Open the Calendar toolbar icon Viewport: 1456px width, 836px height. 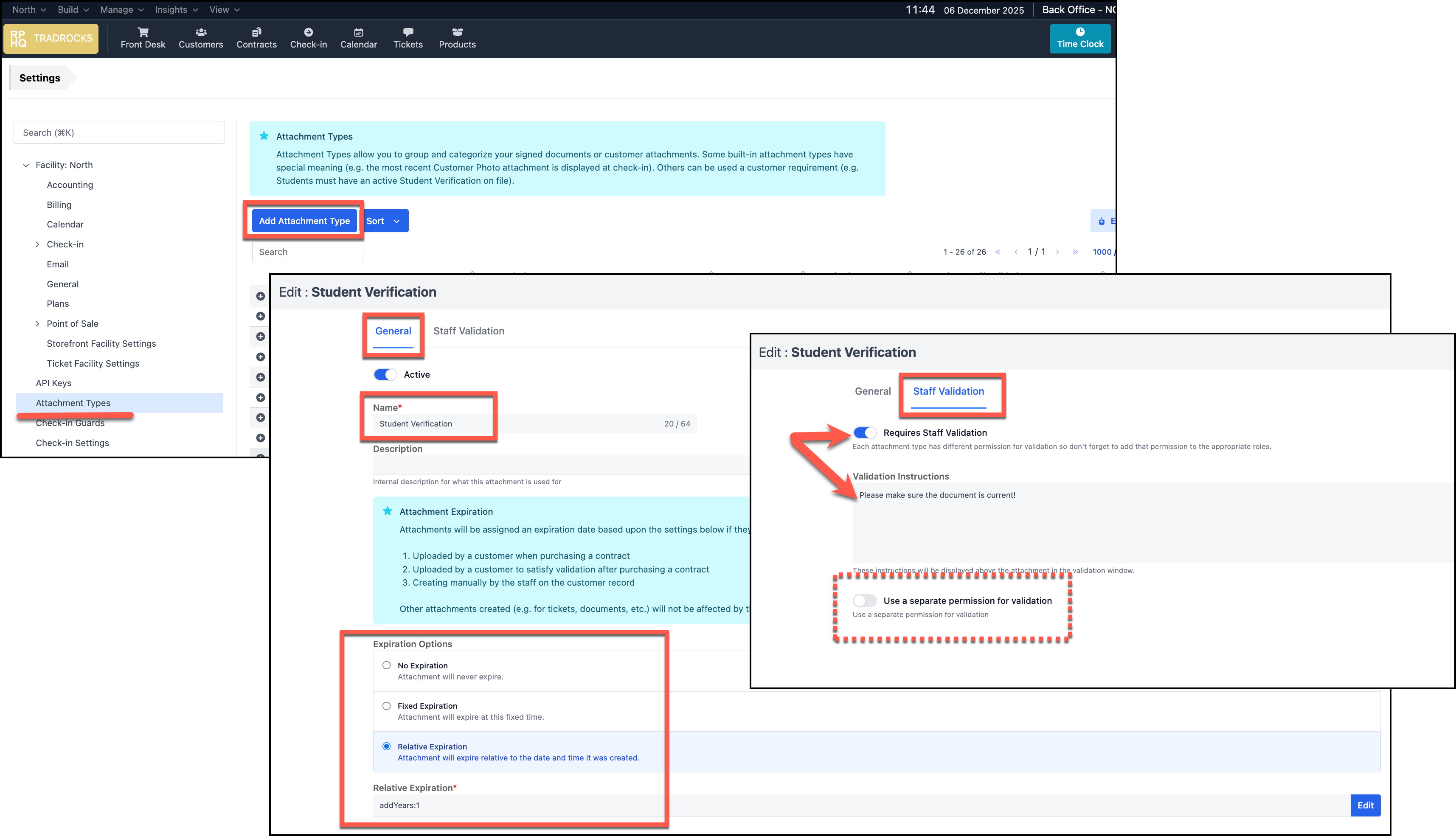coord(358,32)
